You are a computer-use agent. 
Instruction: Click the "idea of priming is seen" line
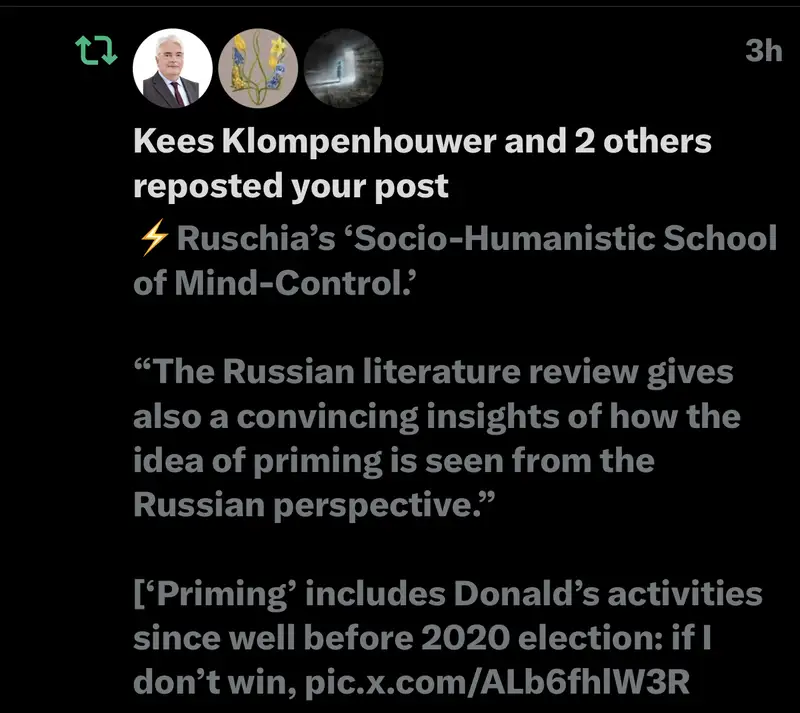[393, 461]
